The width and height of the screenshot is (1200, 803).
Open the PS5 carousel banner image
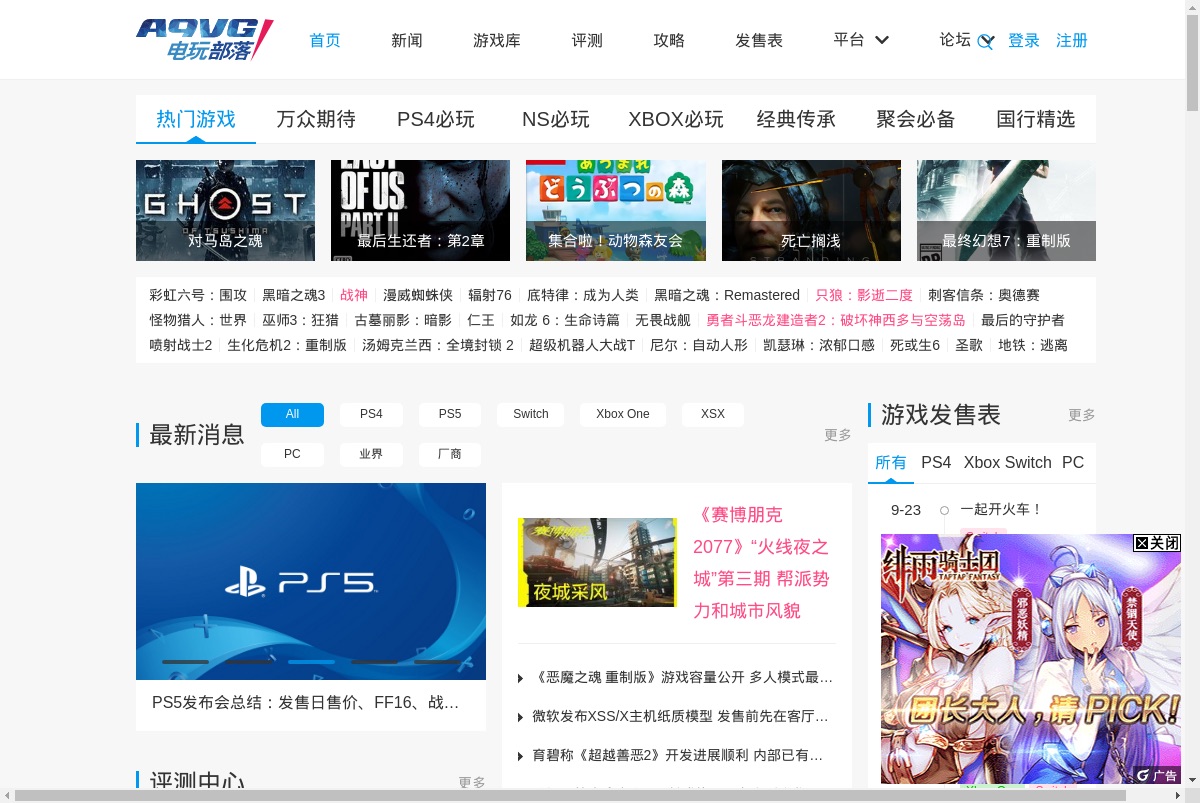[x=311, y=581]
